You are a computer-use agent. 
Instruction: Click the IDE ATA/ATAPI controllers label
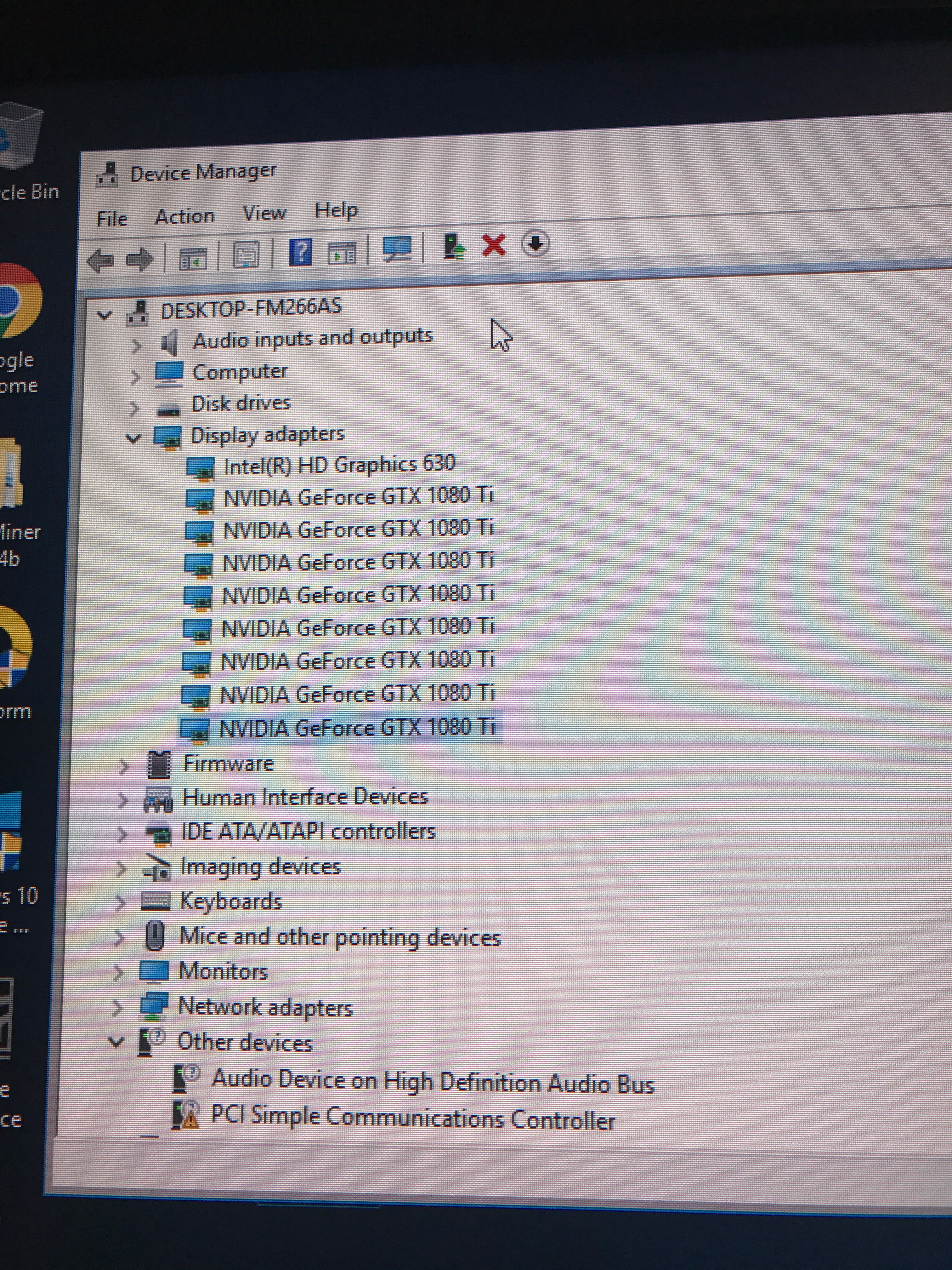click(x=309, y=831)
